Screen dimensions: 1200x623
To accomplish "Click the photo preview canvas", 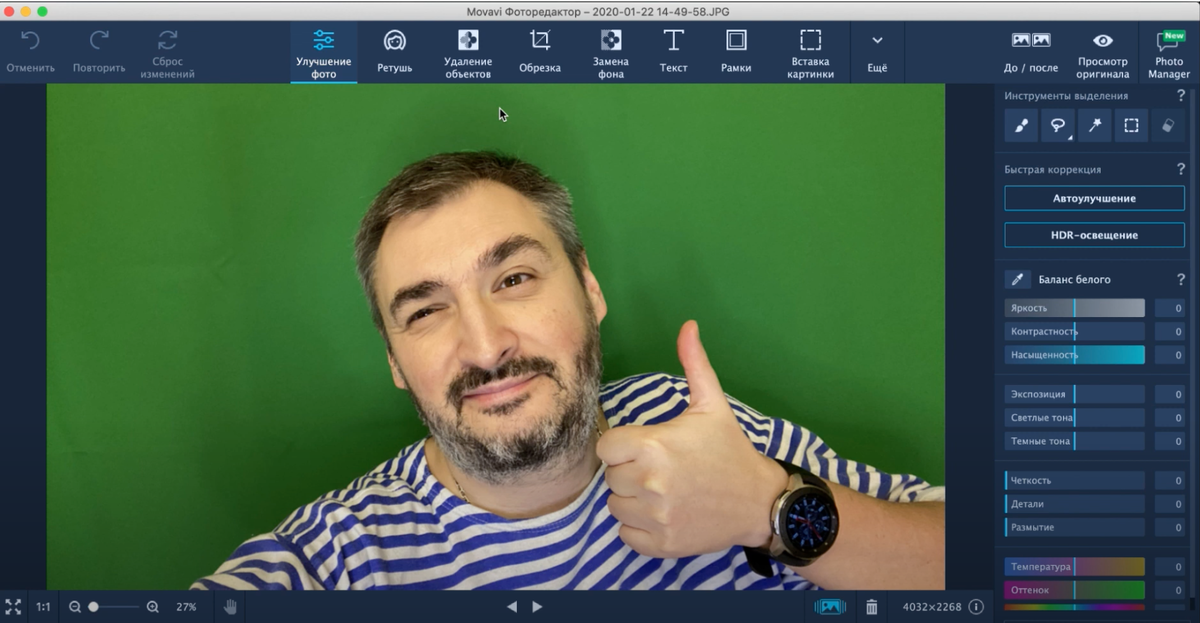I will coord(496,337).
